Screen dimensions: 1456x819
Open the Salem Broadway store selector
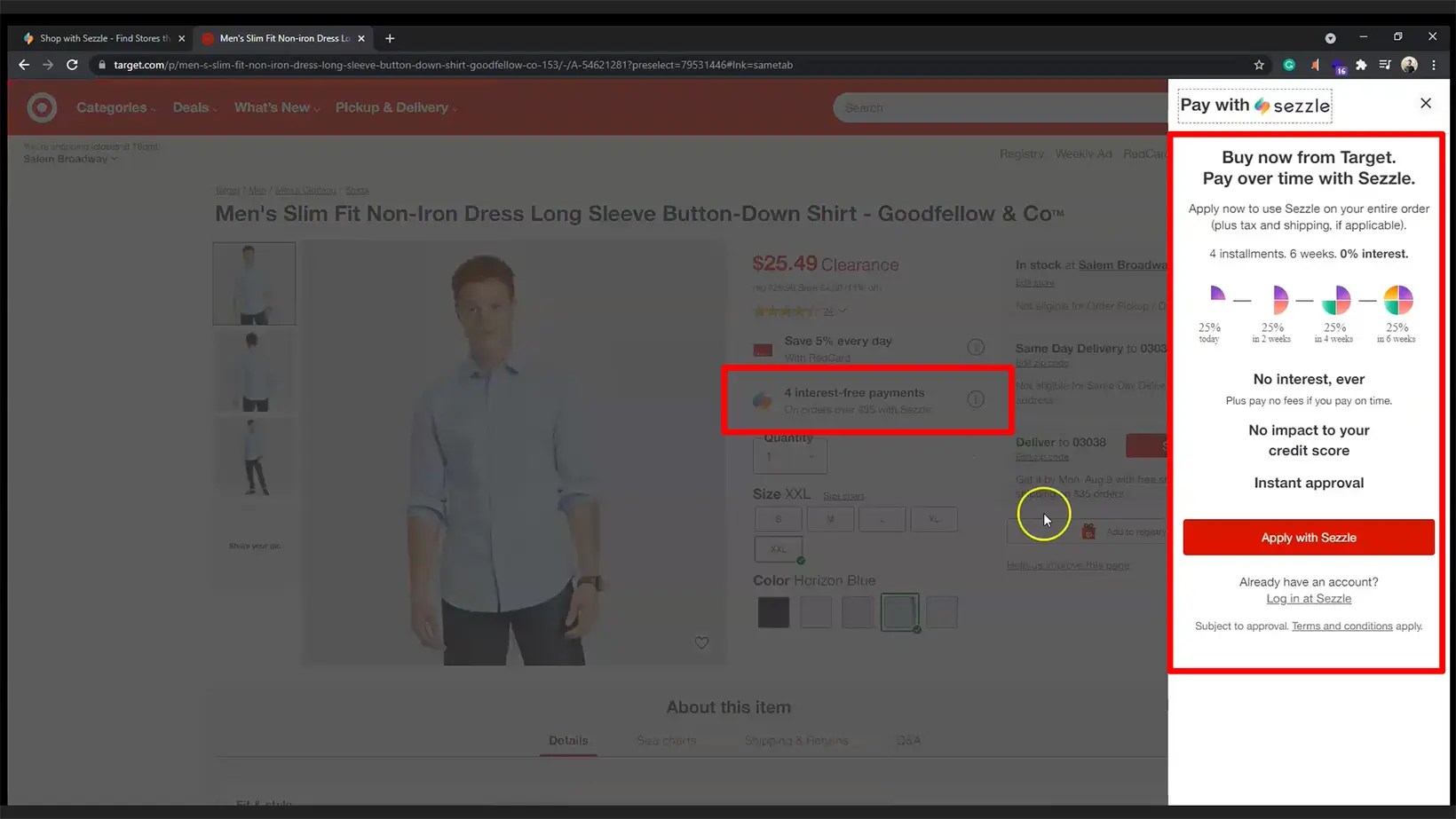click(70, 159)
